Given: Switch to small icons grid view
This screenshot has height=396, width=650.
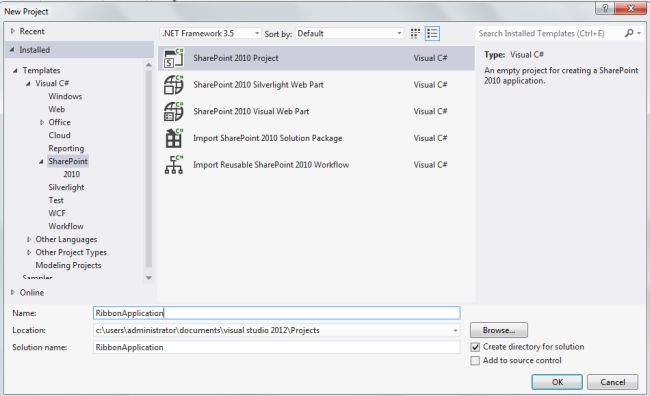Looking at the screenshot, I should tap(415, 34).
